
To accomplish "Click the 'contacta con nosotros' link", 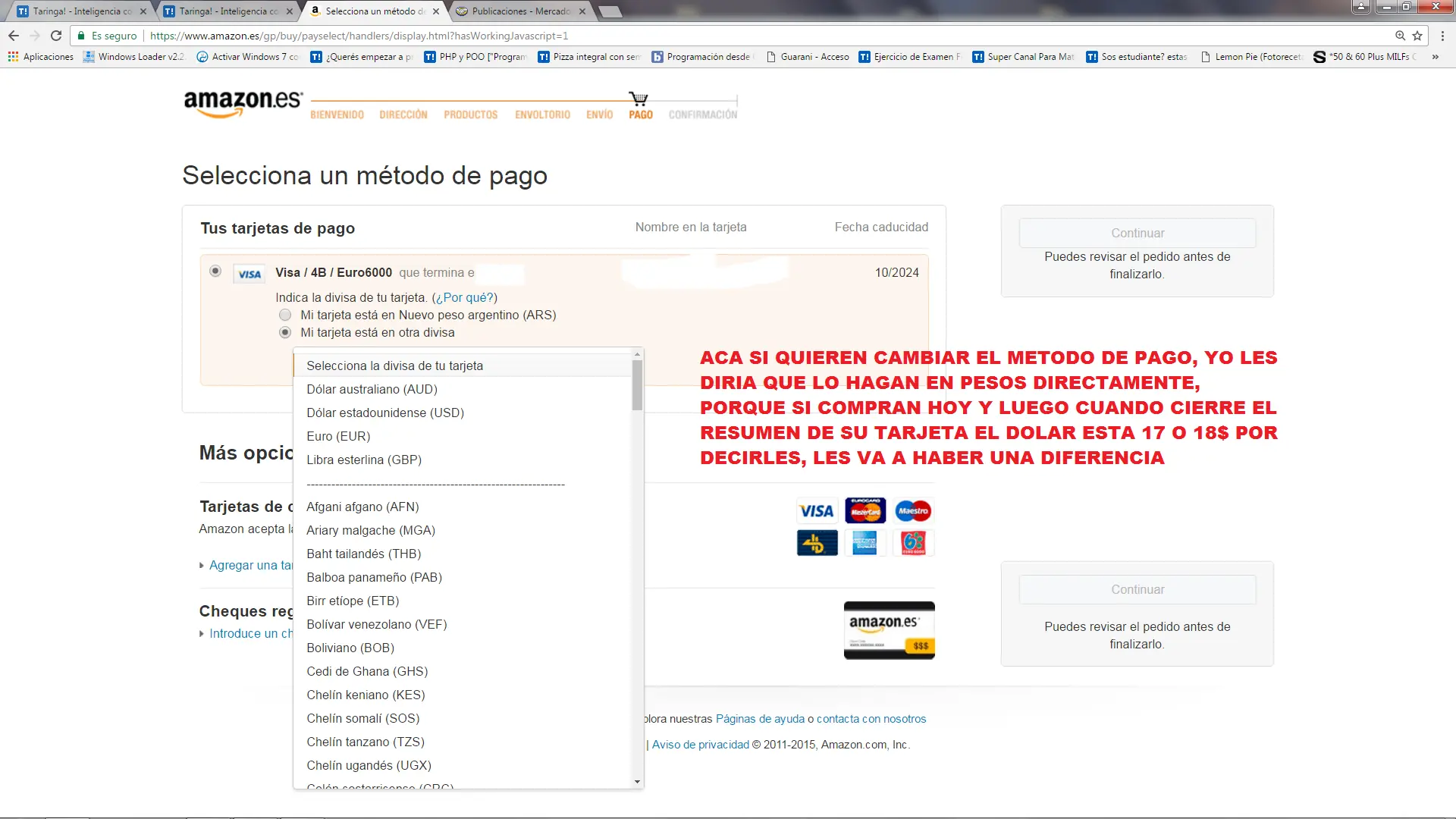I will tap(871, 719).
